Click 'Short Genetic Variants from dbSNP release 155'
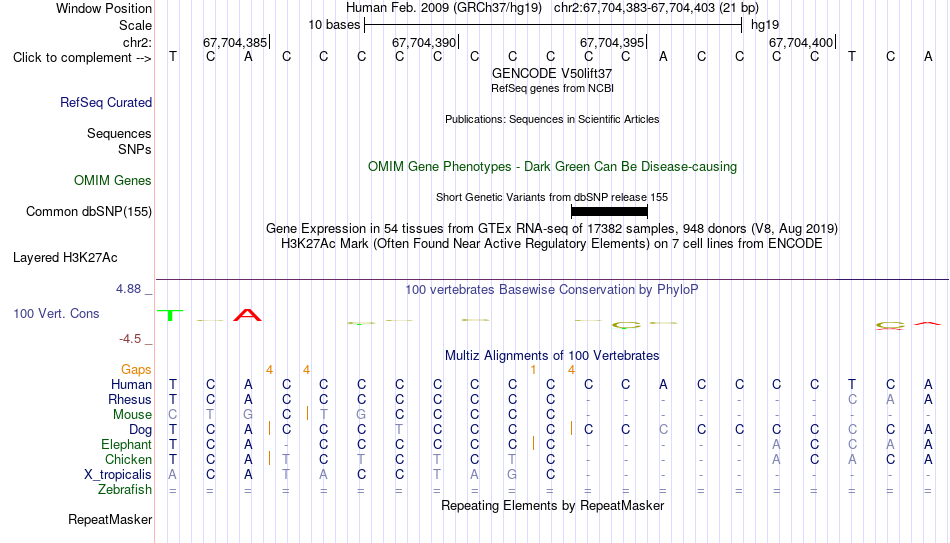950x543 pixels. tap(552, 197)
